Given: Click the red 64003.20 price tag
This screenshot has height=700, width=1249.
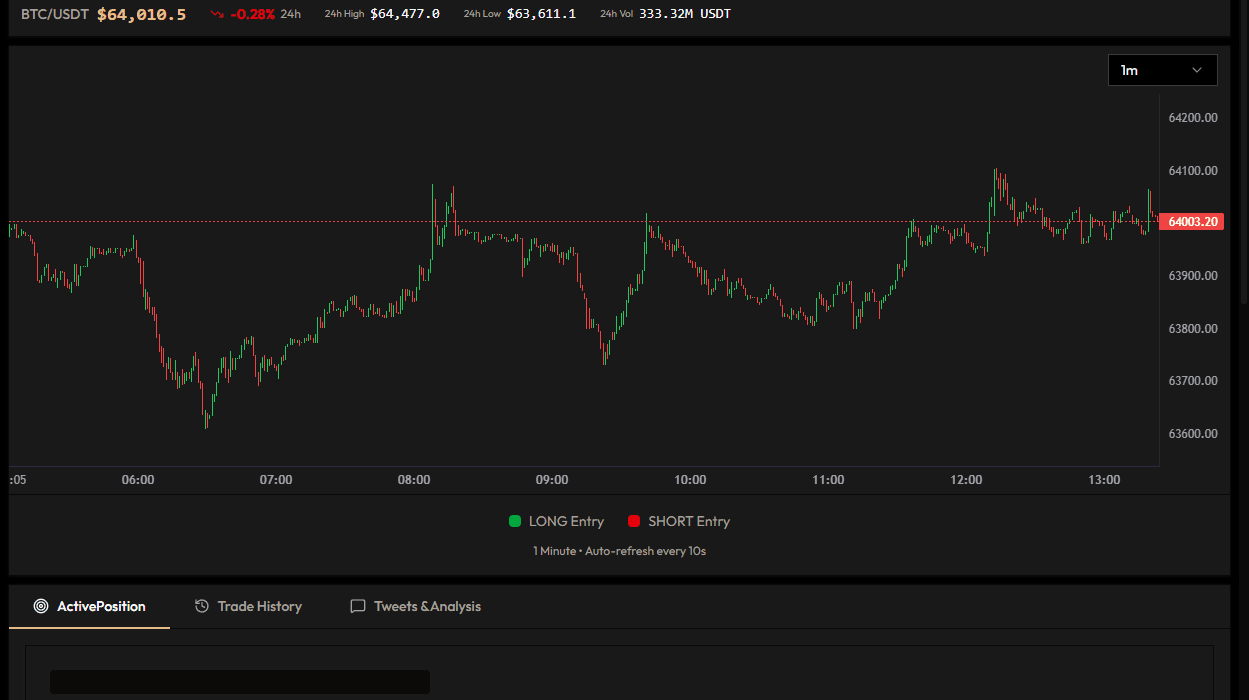Looking at the screenshot, I should [x=1192, y=222].
